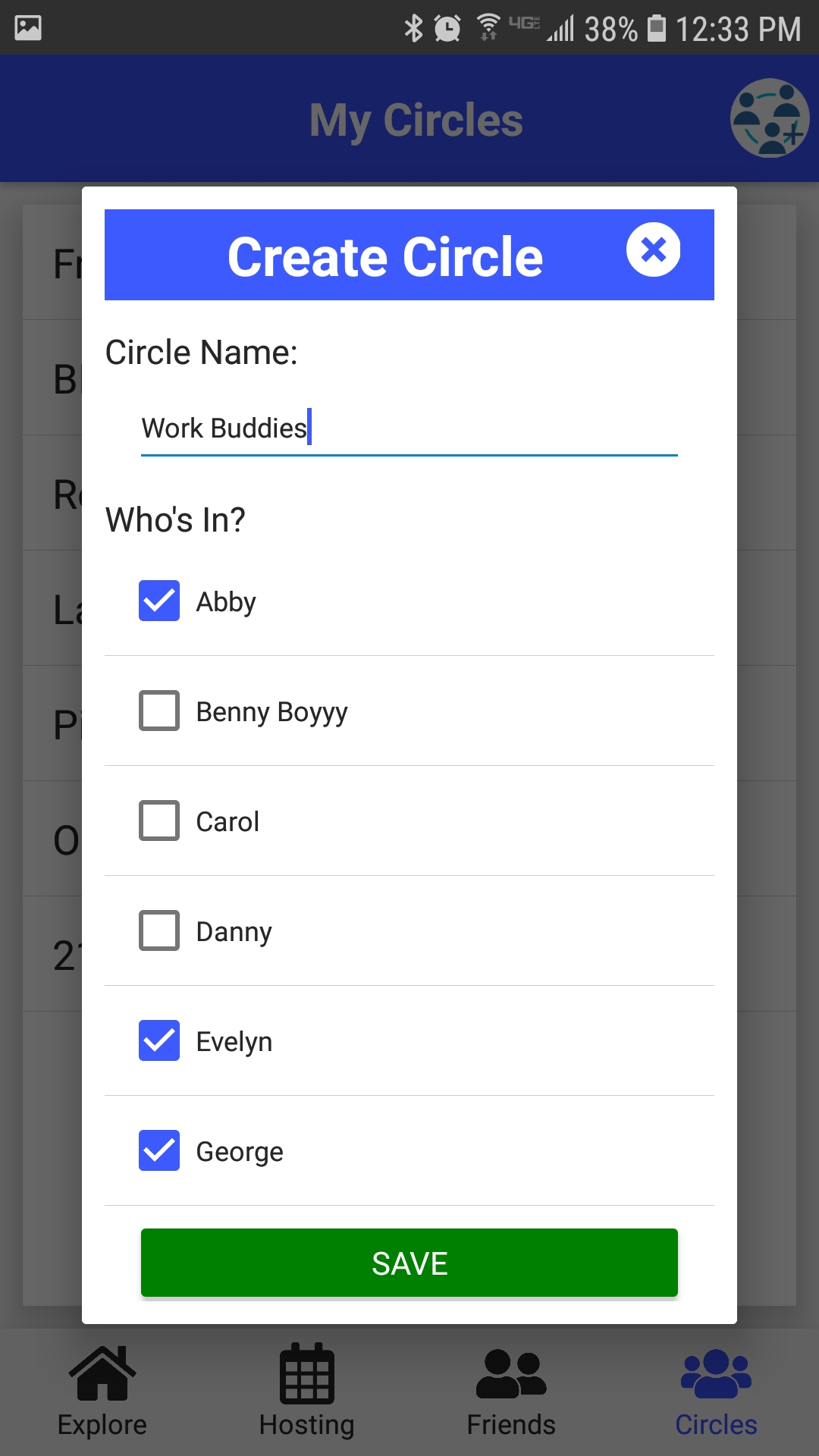819x1456 pixels.
Task: Tap the image notification icon
Action: 28,28
